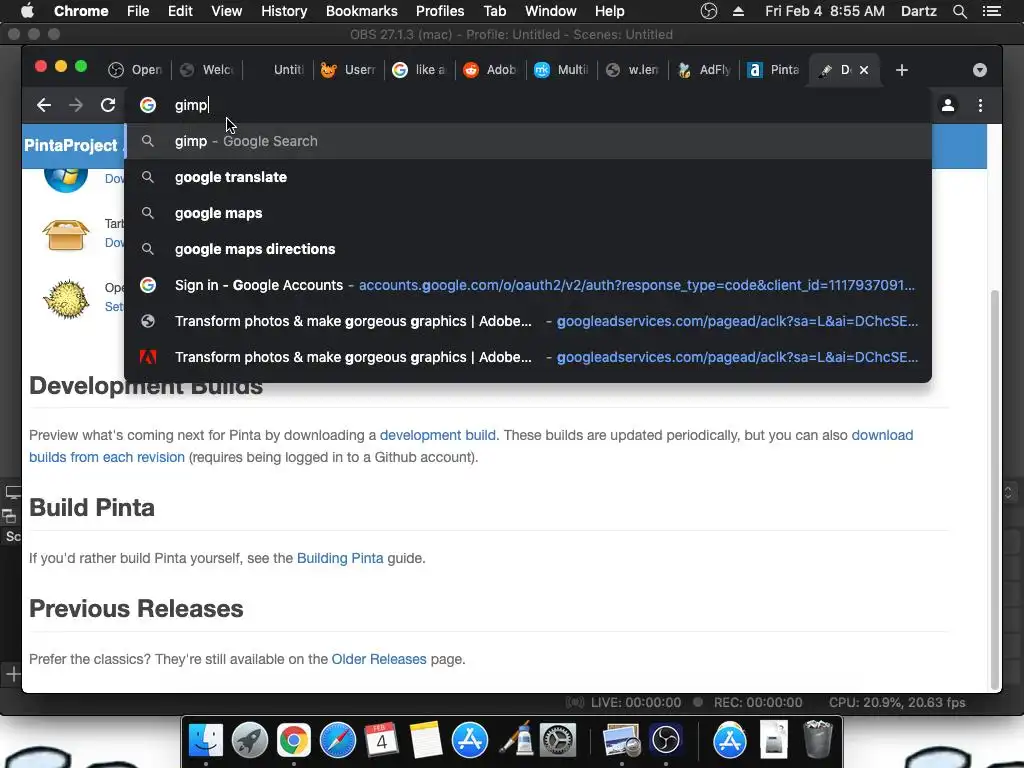Open the File menu
Viewport: 1024px width, 768px height.
[x=138, y=11]
